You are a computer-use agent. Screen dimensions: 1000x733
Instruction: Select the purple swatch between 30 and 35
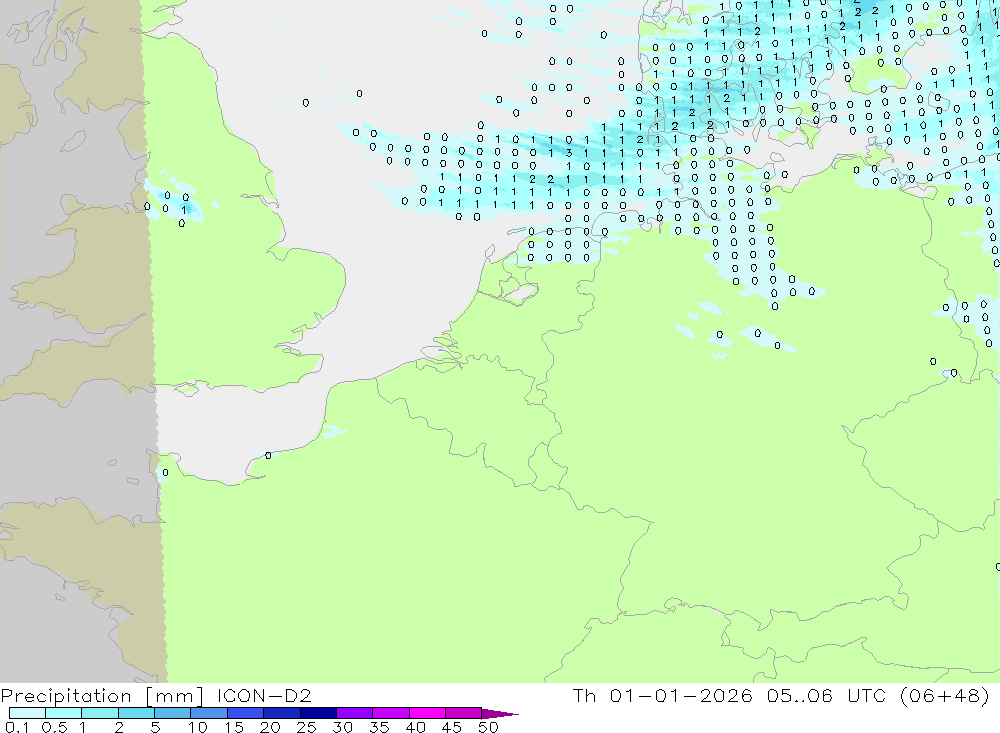[x=355, y=713]
